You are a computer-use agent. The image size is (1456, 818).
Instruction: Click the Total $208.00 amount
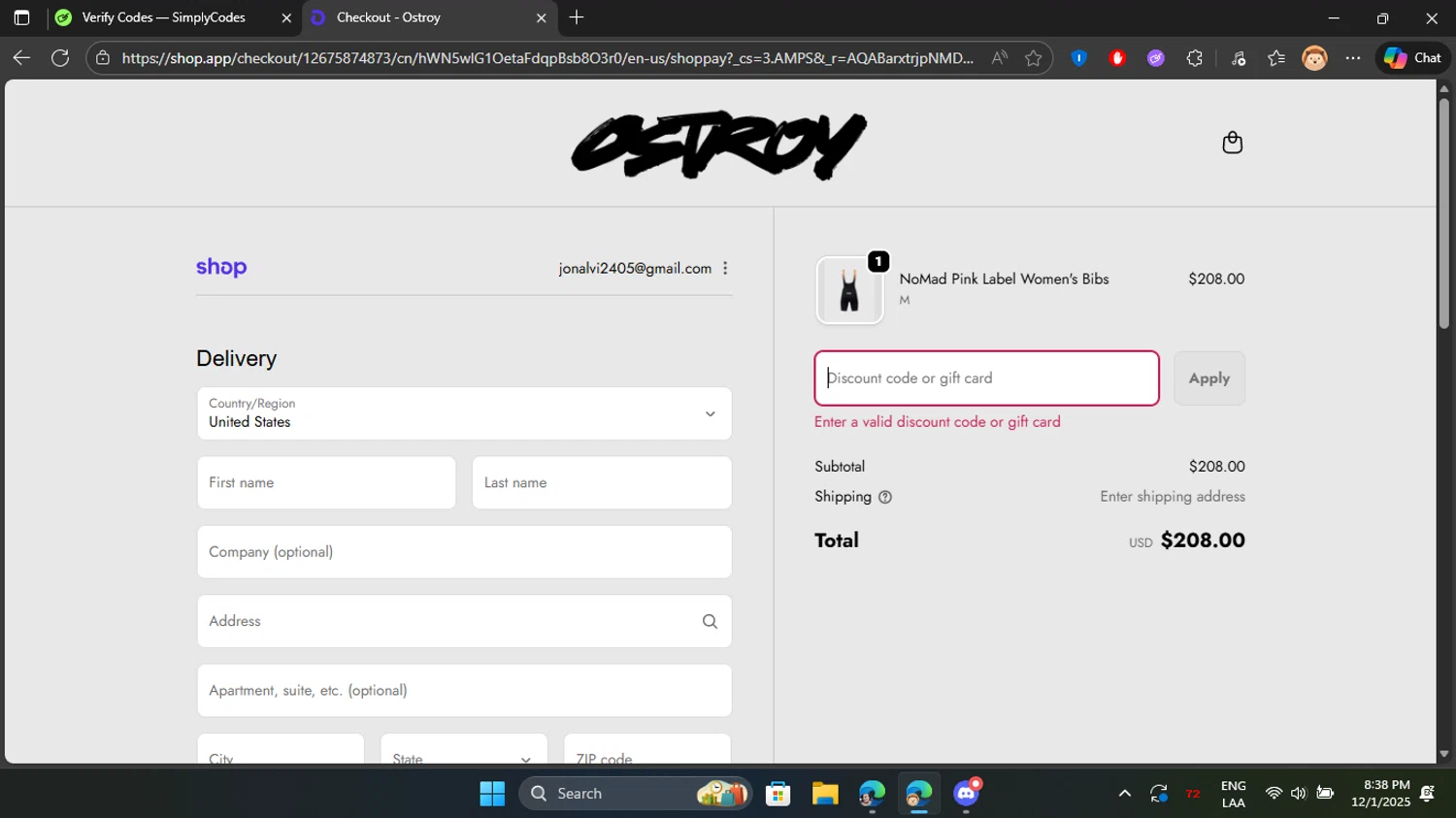pos(1203,540)
